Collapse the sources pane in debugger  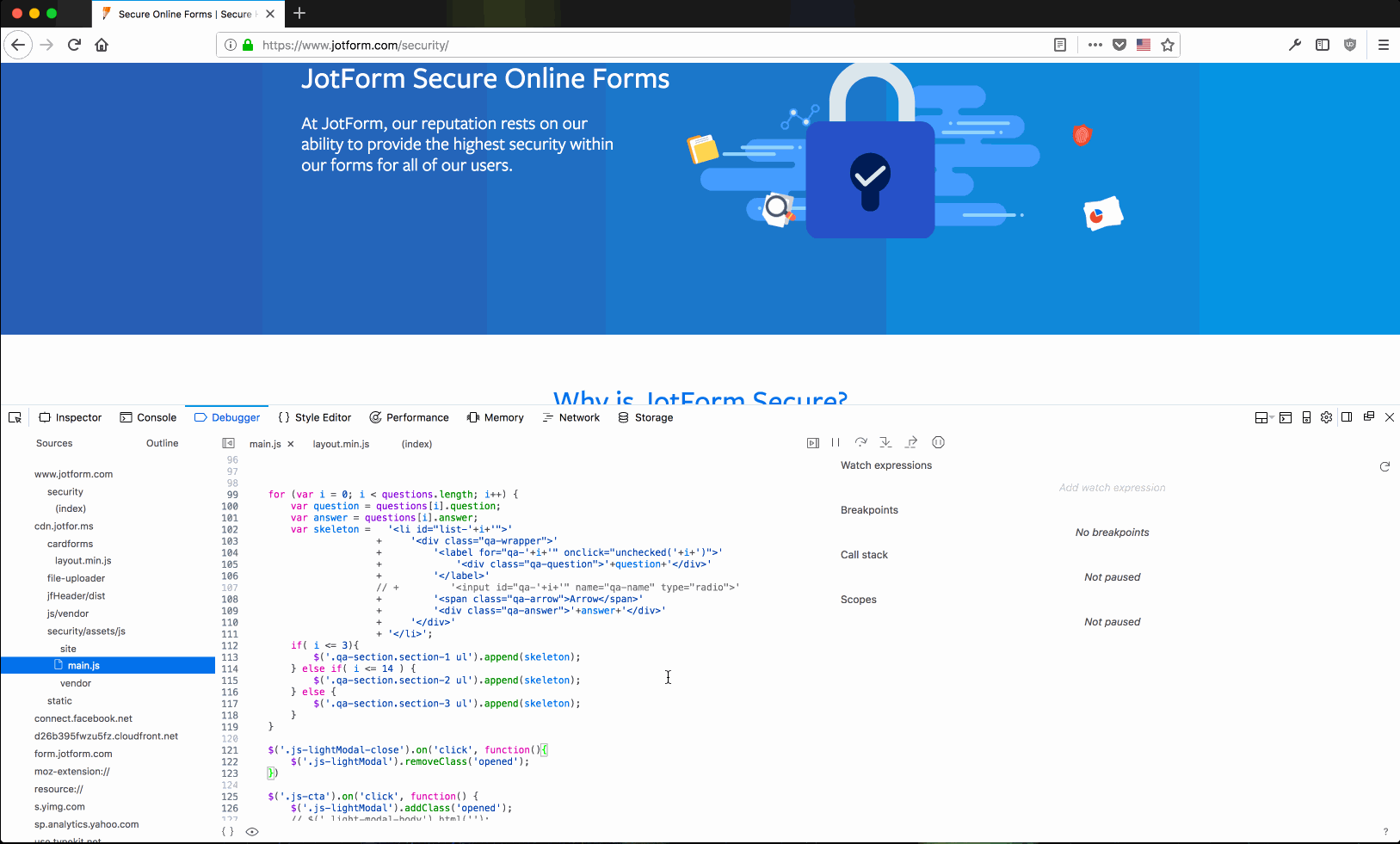[x=228, y=443]
